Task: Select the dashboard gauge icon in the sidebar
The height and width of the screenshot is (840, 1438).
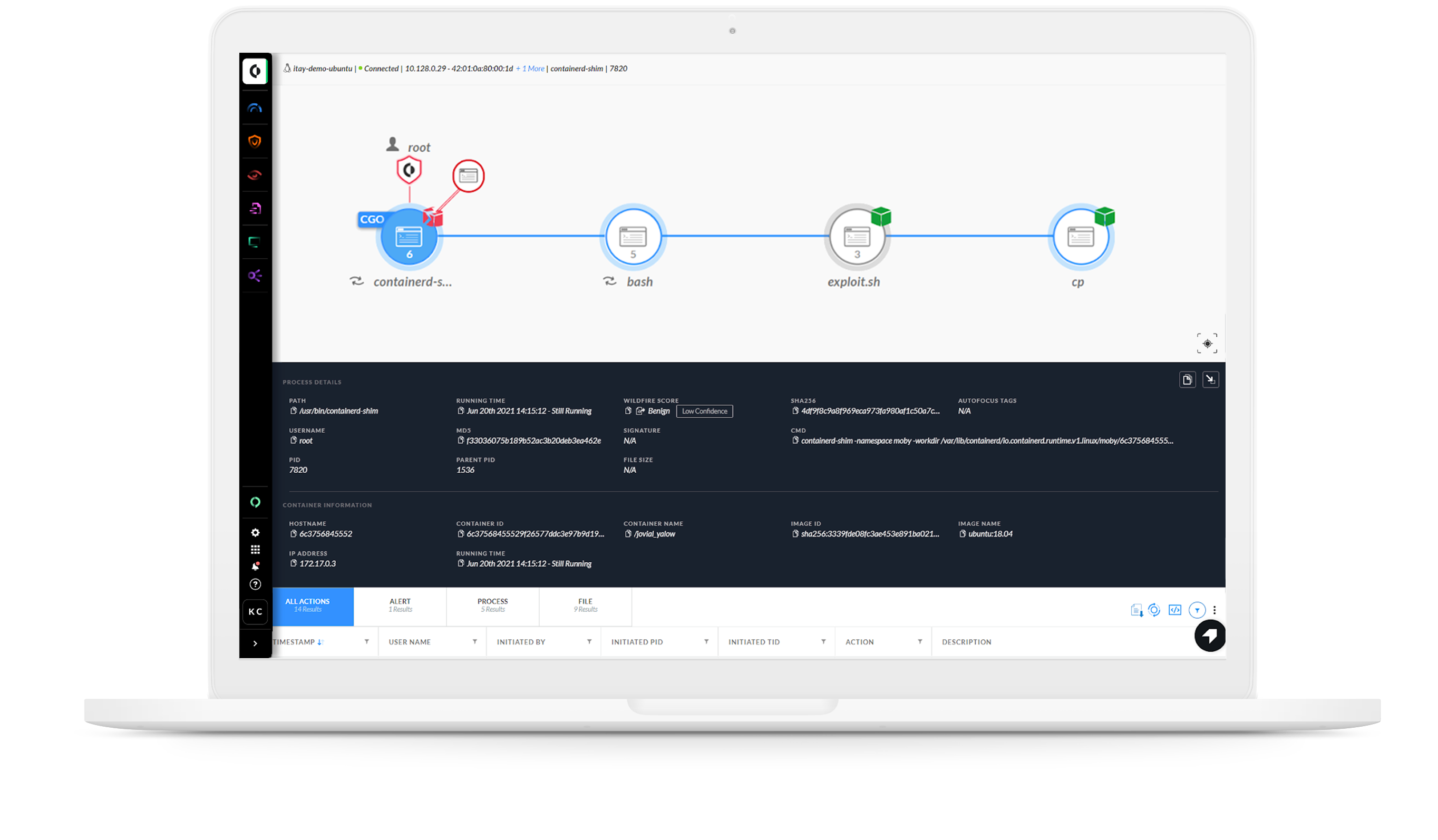Action: click(x=255, y=108)
